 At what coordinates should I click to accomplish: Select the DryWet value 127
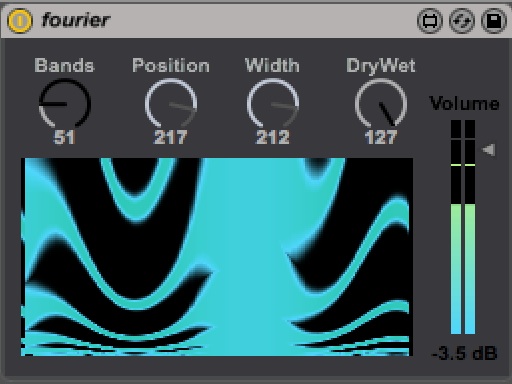[381, 137]
